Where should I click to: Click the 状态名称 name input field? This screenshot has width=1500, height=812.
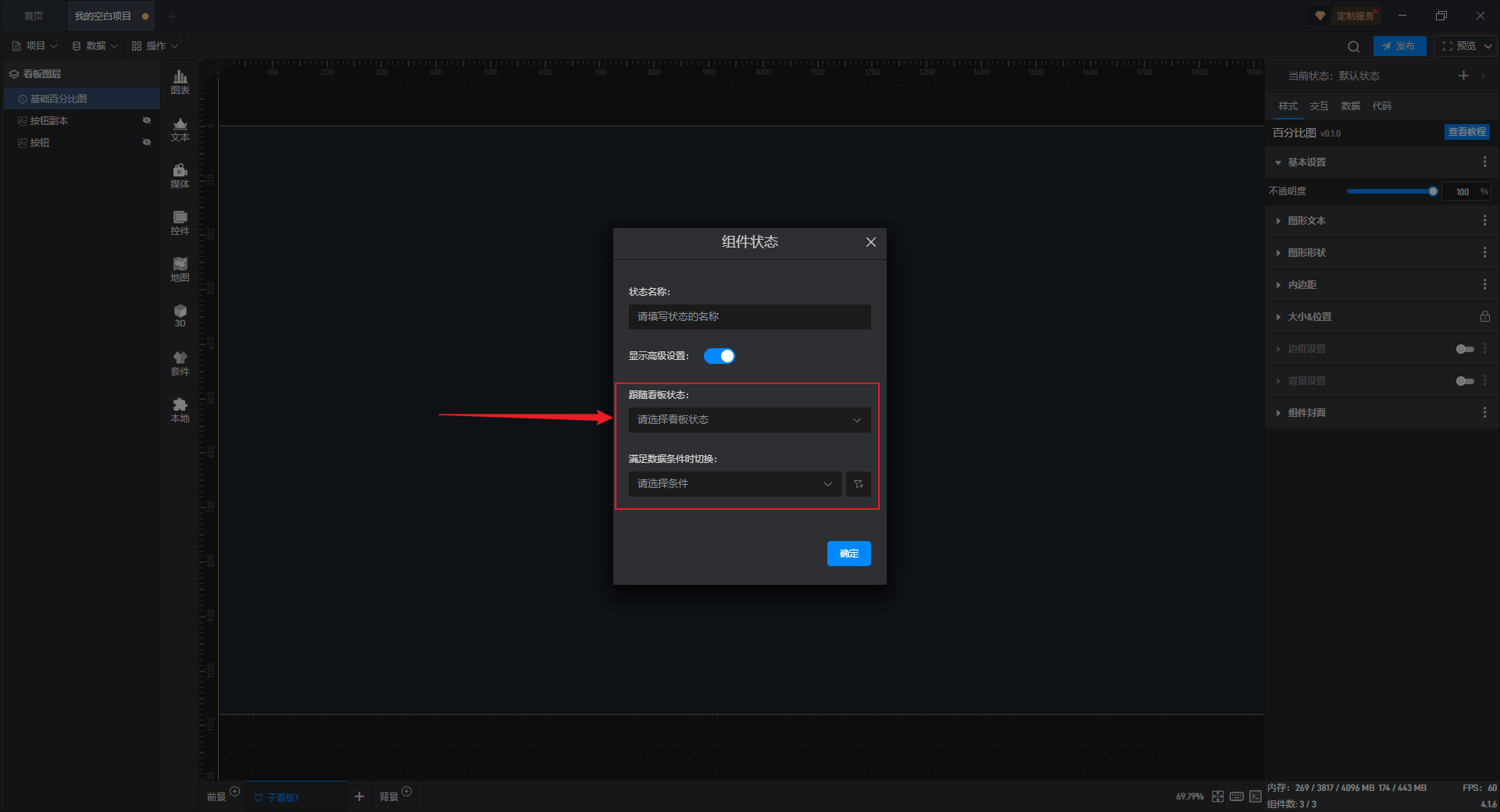tap(749, 317)
